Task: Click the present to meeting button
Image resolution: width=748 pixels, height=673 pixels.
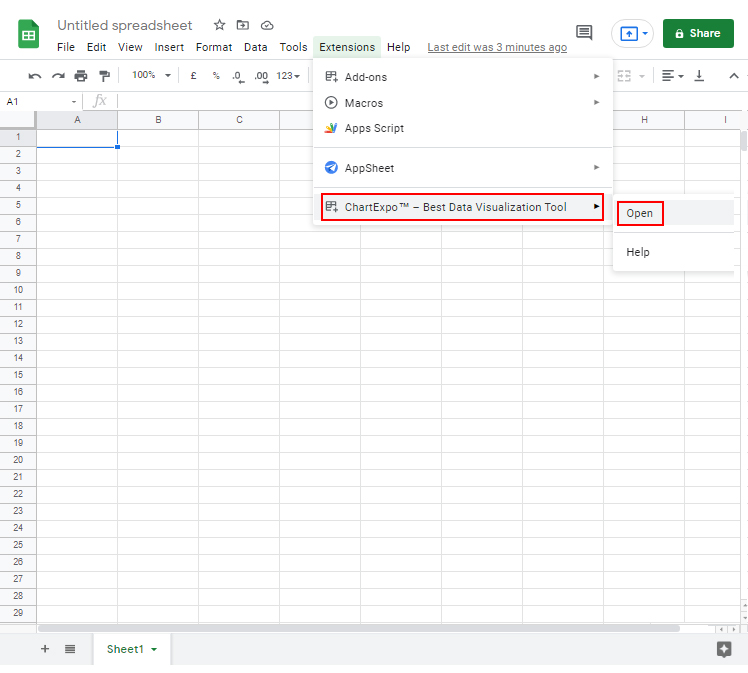Action: (629, 34)
